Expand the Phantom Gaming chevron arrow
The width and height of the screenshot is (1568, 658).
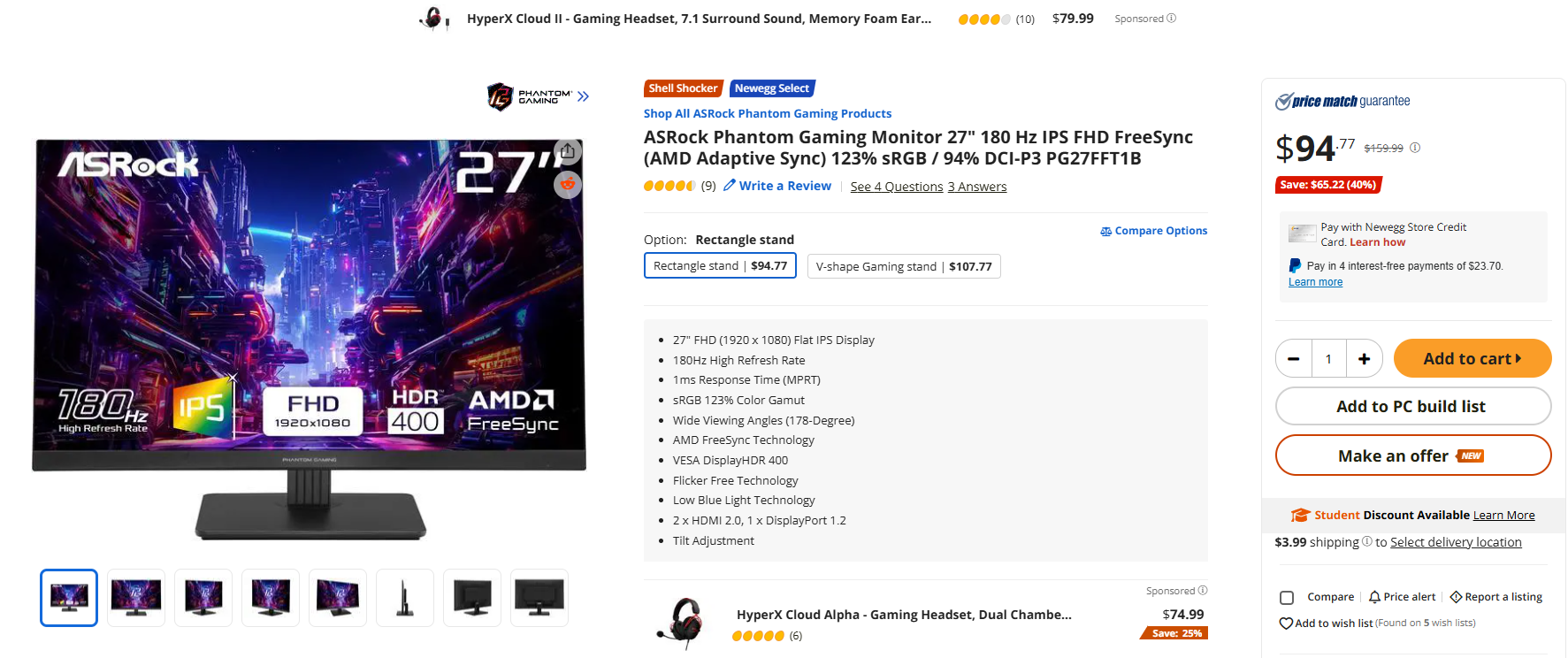(583, 96)
